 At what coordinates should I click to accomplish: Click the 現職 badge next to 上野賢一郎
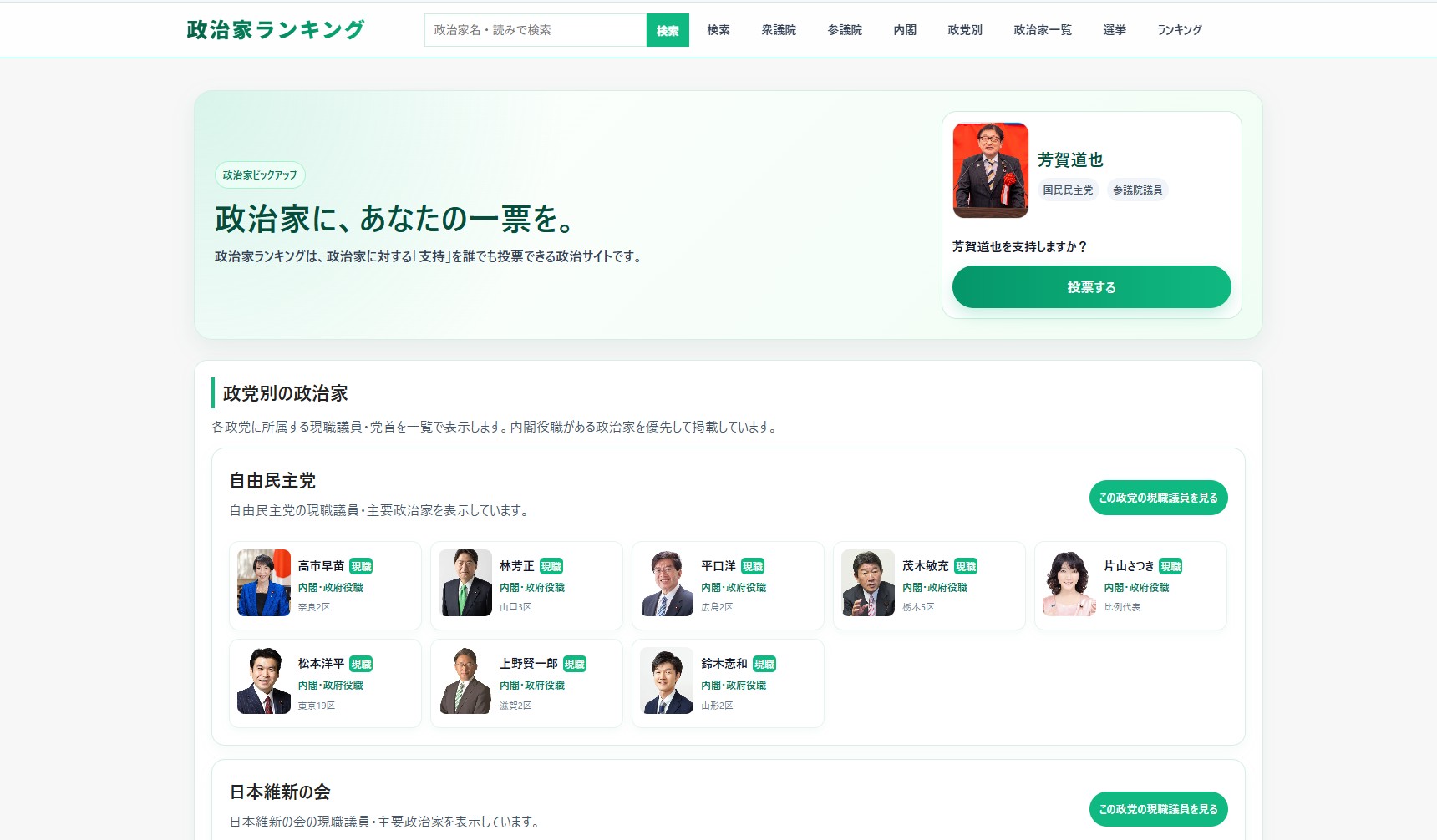click(x=575, y=664)
